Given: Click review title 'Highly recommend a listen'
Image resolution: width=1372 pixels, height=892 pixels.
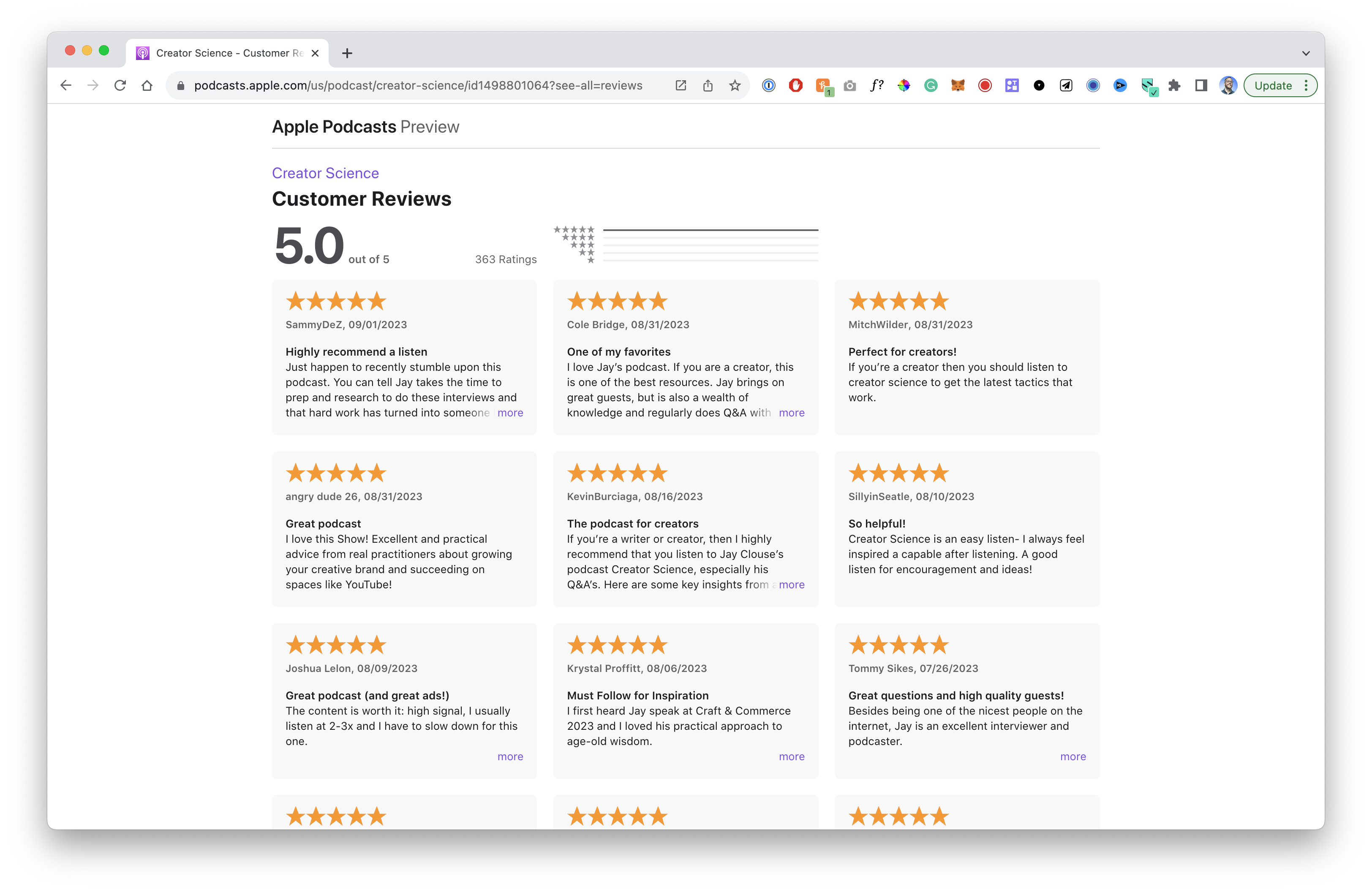Looking at the screenshot, I should pyautogui.click(x=356, y=351).
